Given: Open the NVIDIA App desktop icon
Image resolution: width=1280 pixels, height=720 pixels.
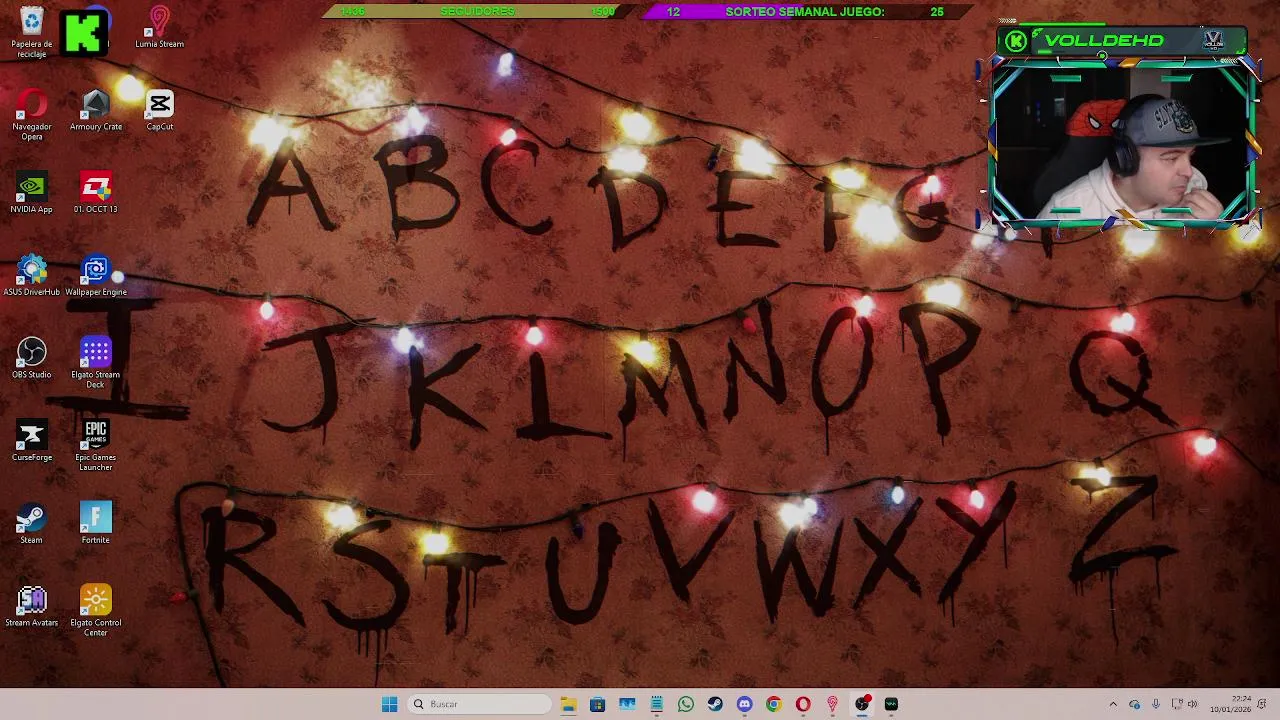Looking at the screenshot, I should point(31,193).
